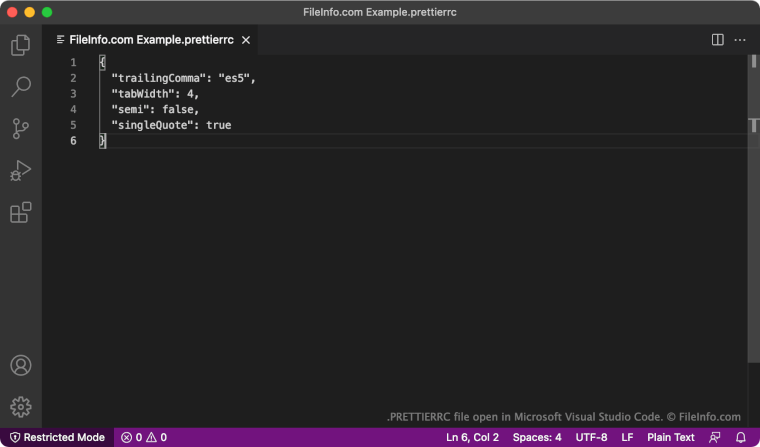
Task: Click the Restricted Mode status item
Action: (57, 437)
